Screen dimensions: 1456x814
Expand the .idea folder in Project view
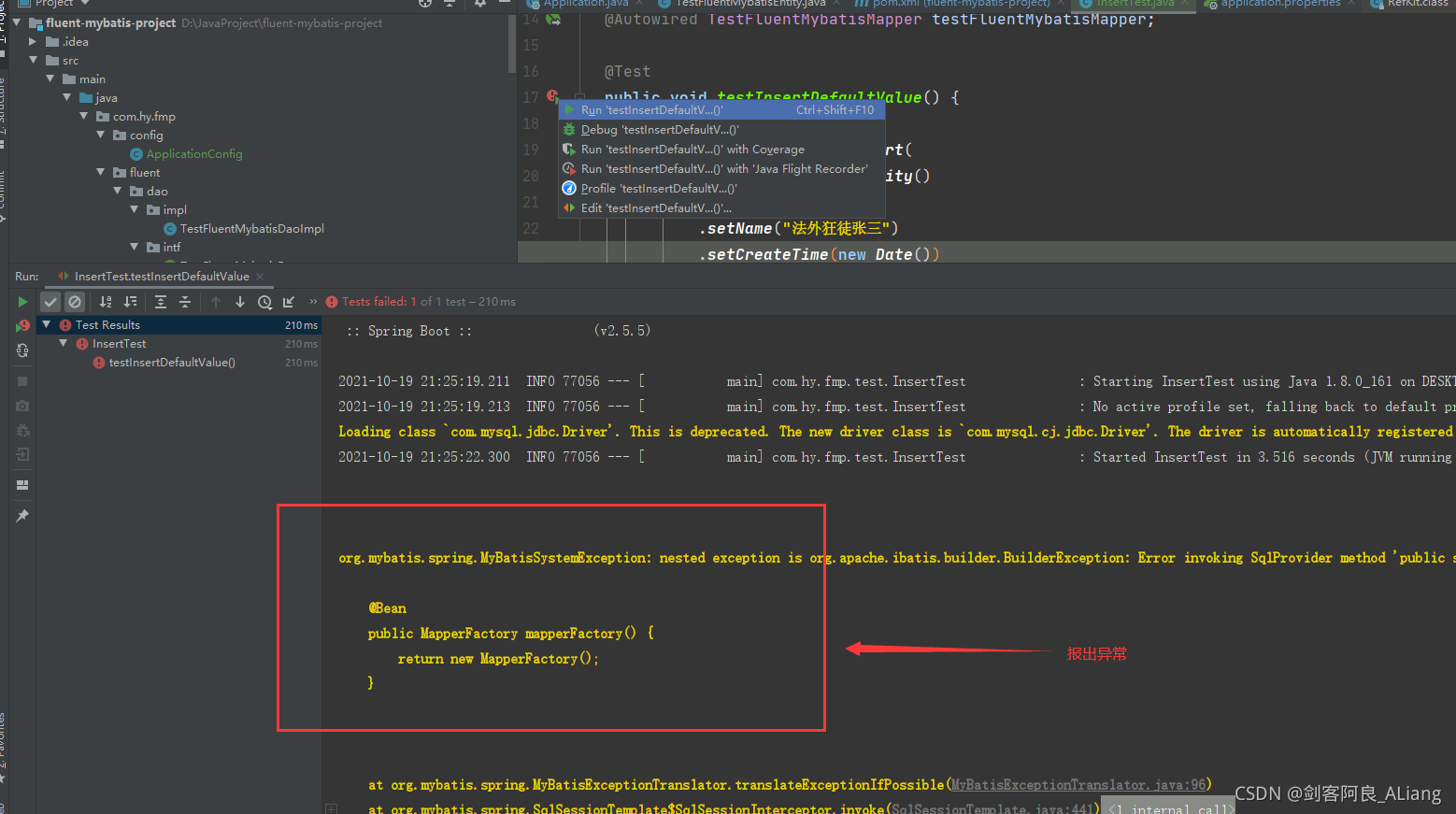(x=35, y=41)
